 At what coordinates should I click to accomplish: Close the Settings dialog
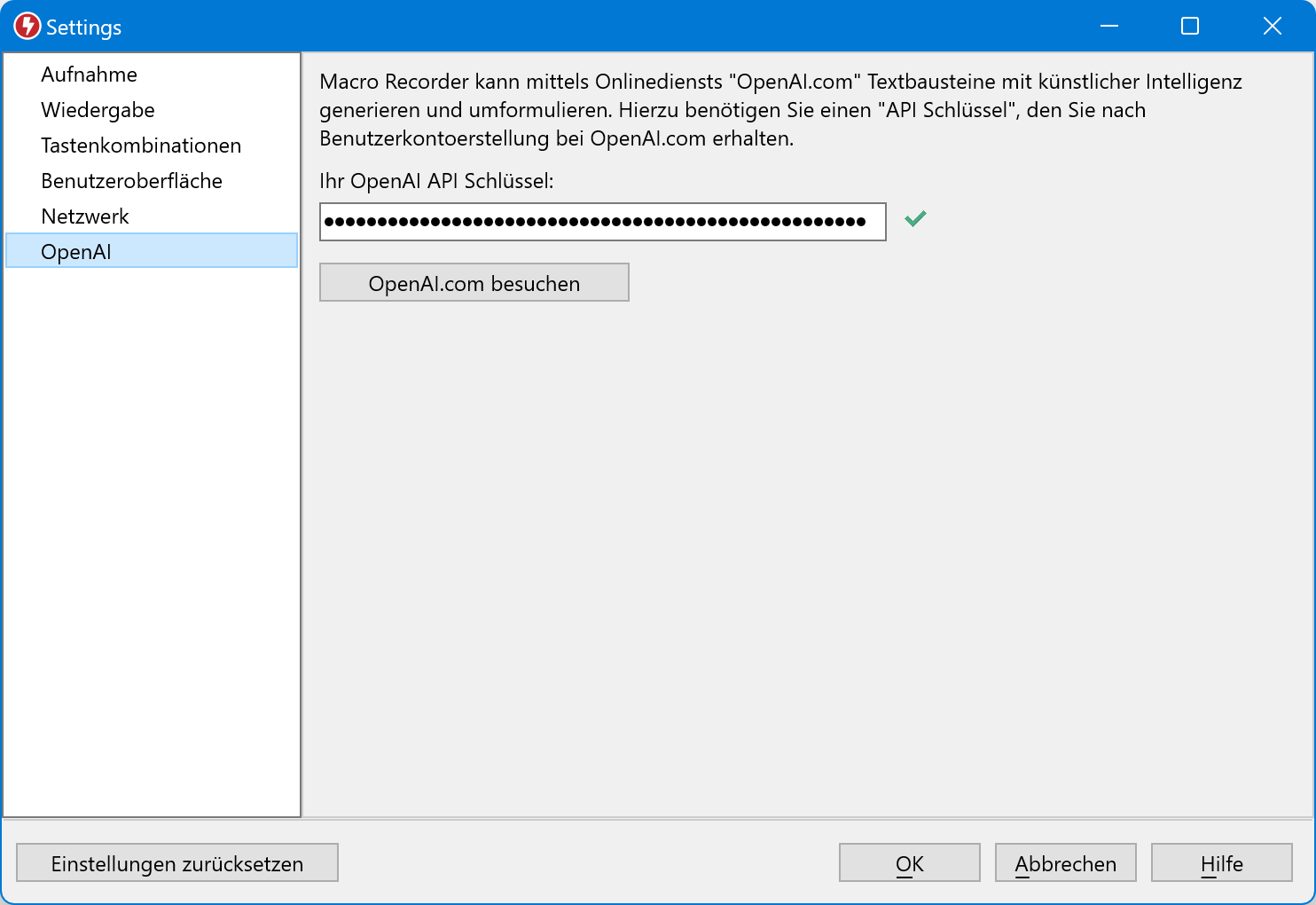[x=1273, y=26]
